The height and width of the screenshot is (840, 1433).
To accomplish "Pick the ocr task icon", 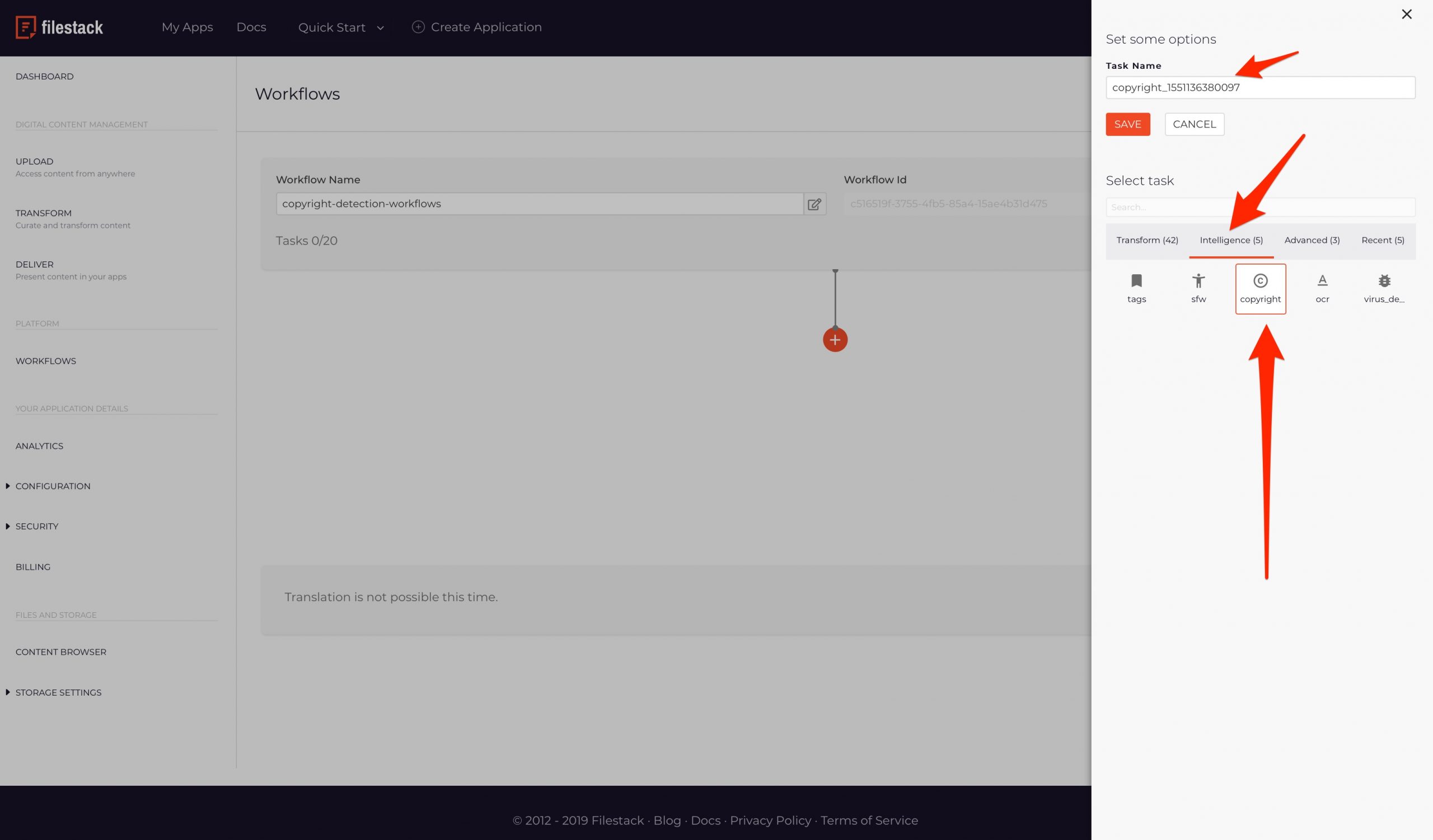I will coord(1322,288).
